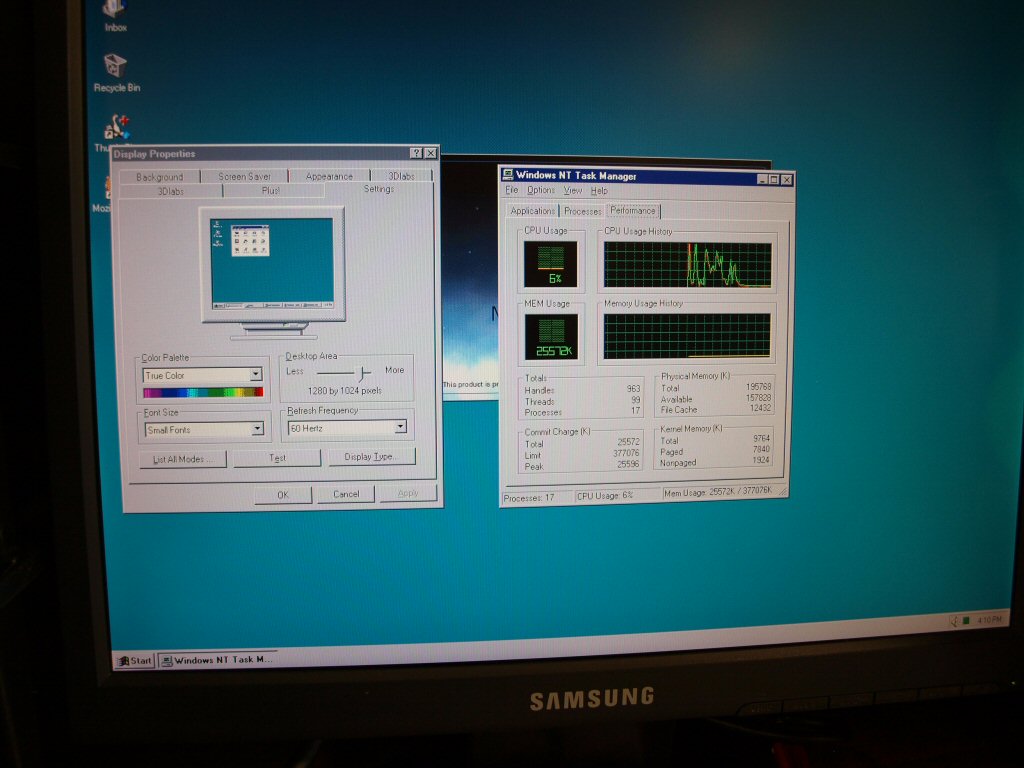Screen dimensions: 1024x768
Task: Confirm Display Properties with OK
Action: point(283,494)
